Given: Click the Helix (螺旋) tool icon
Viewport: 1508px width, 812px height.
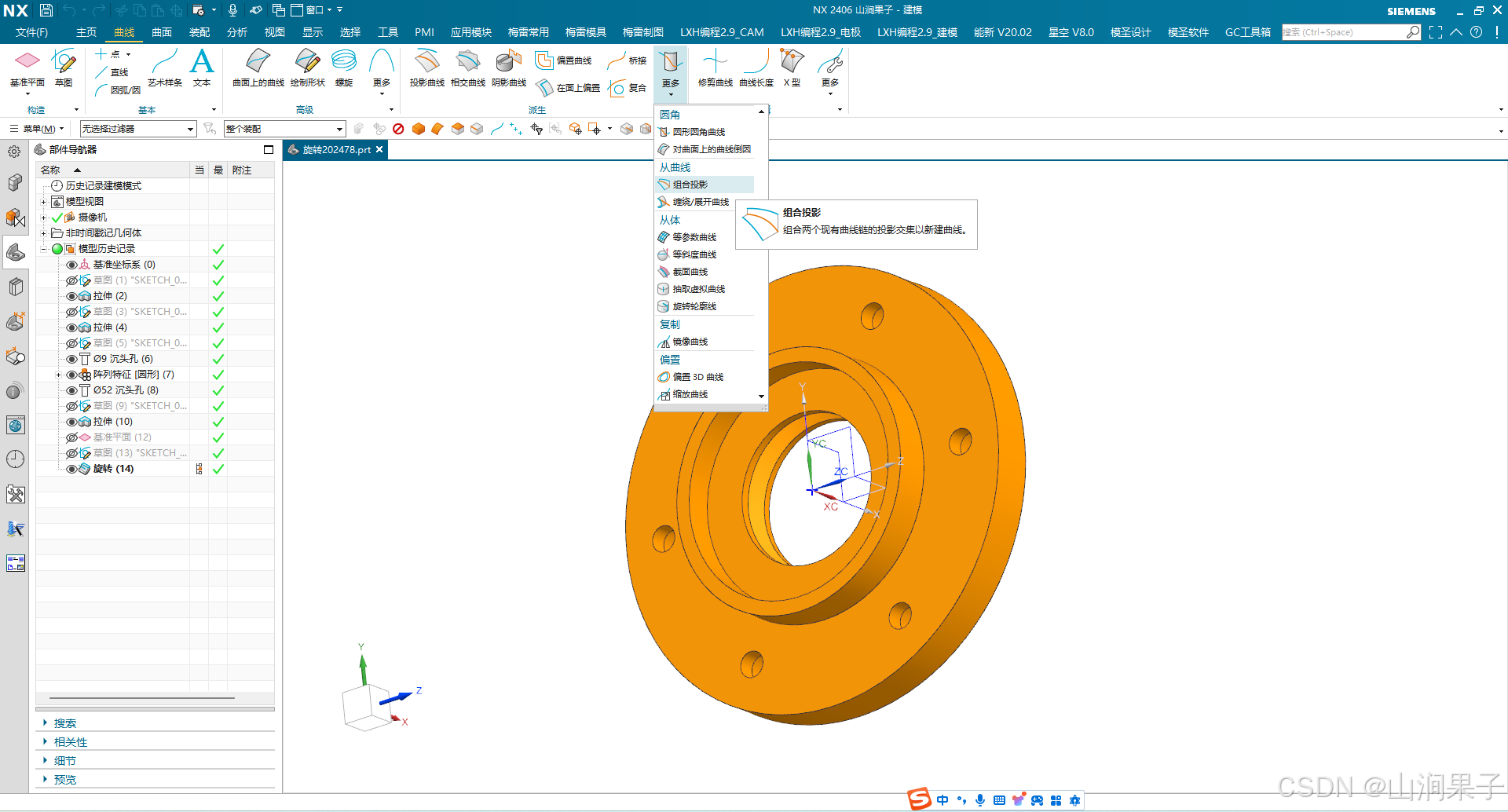Looking at the screenshot, I should tap(344, 60).
